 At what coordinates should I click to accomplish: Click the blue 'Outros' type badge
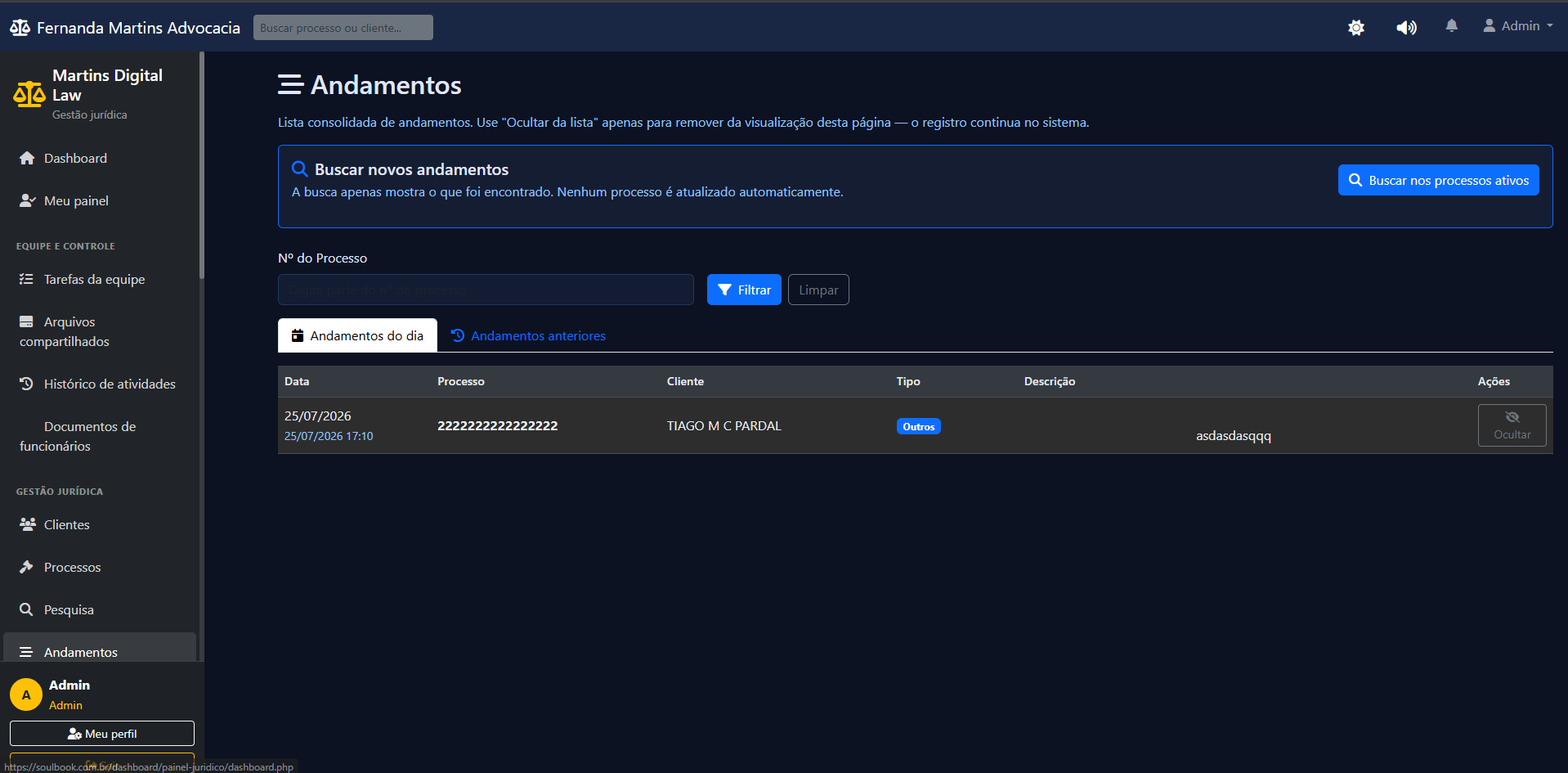[919, 426]
